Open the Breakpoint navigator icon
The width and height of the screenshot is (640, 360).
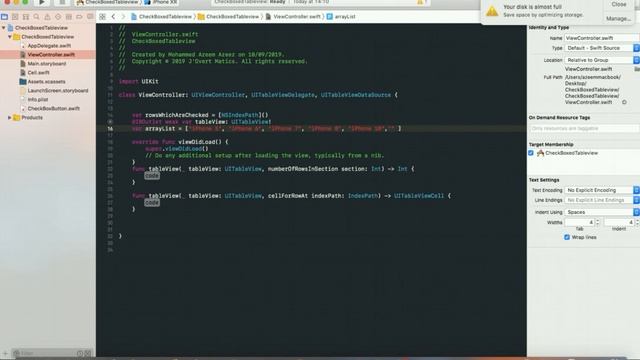click(x=79, y=17)
